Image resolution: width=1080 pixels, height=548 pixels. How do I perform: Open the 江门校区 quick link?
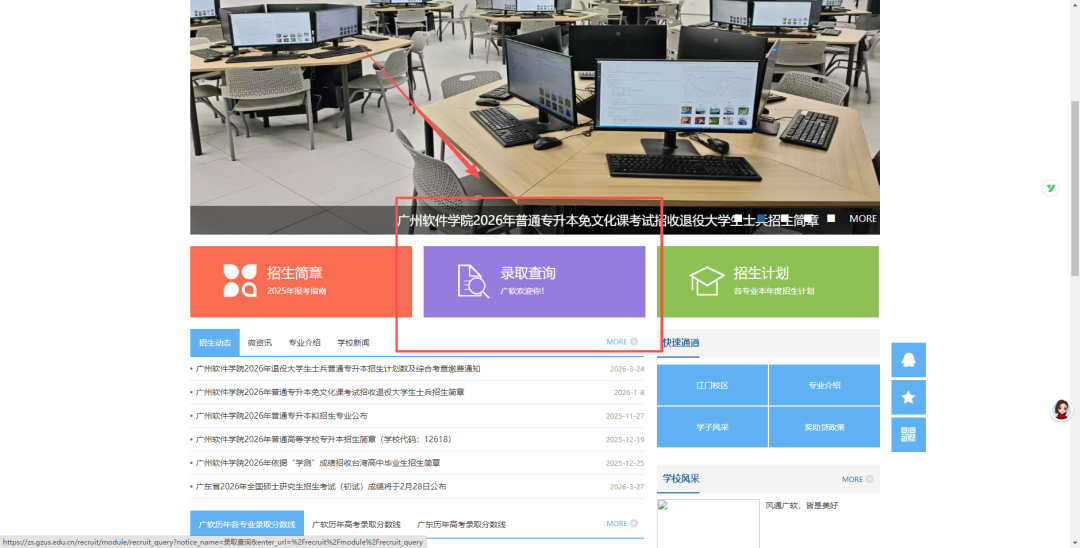tap(712, 385)
